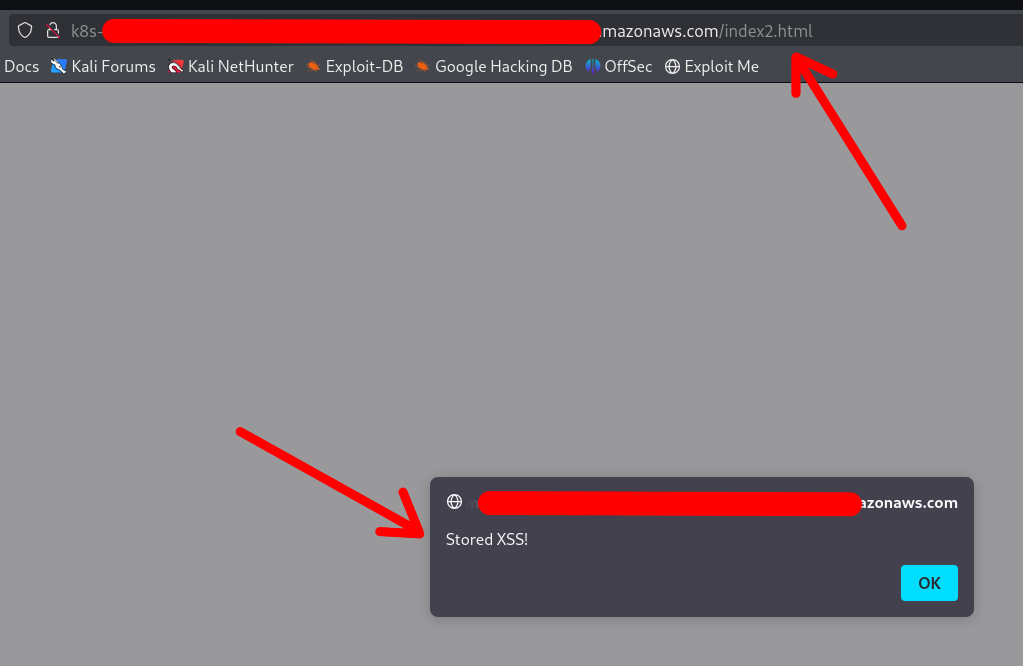Click the alert dialog title bar
Viewport: 1023px width, 666px height.
point(700,503)
